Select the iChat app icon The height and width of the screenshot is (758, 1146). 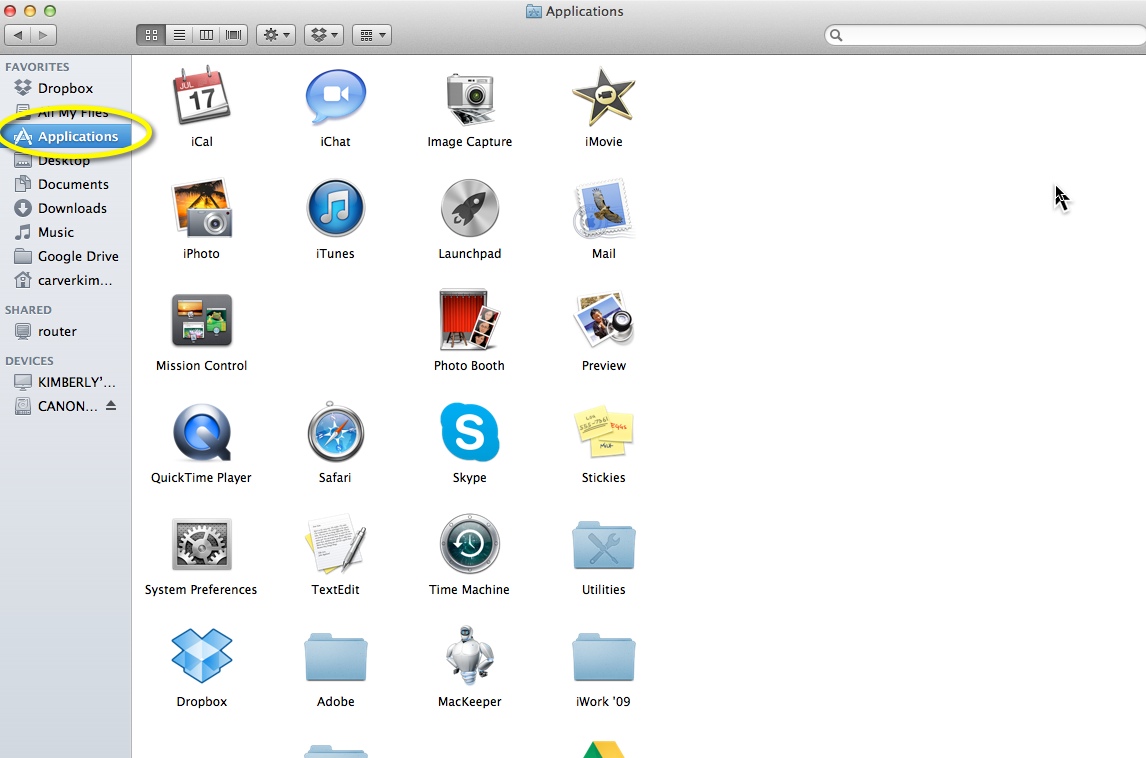coord(335,96)
